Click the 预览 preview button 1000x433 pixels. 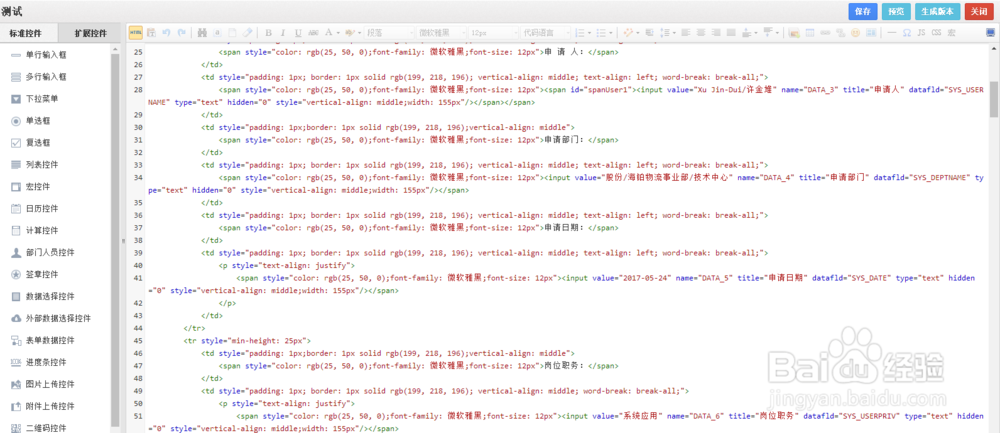(896, 11)
